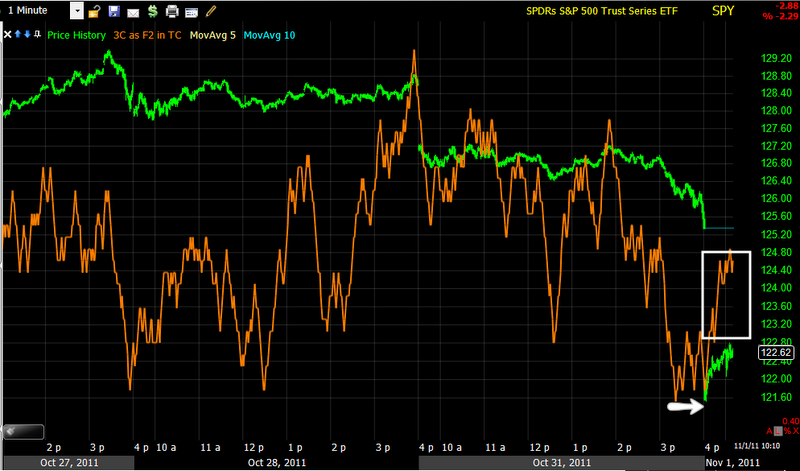Click the % -2.29 percent change value

(x=781, y=16)
